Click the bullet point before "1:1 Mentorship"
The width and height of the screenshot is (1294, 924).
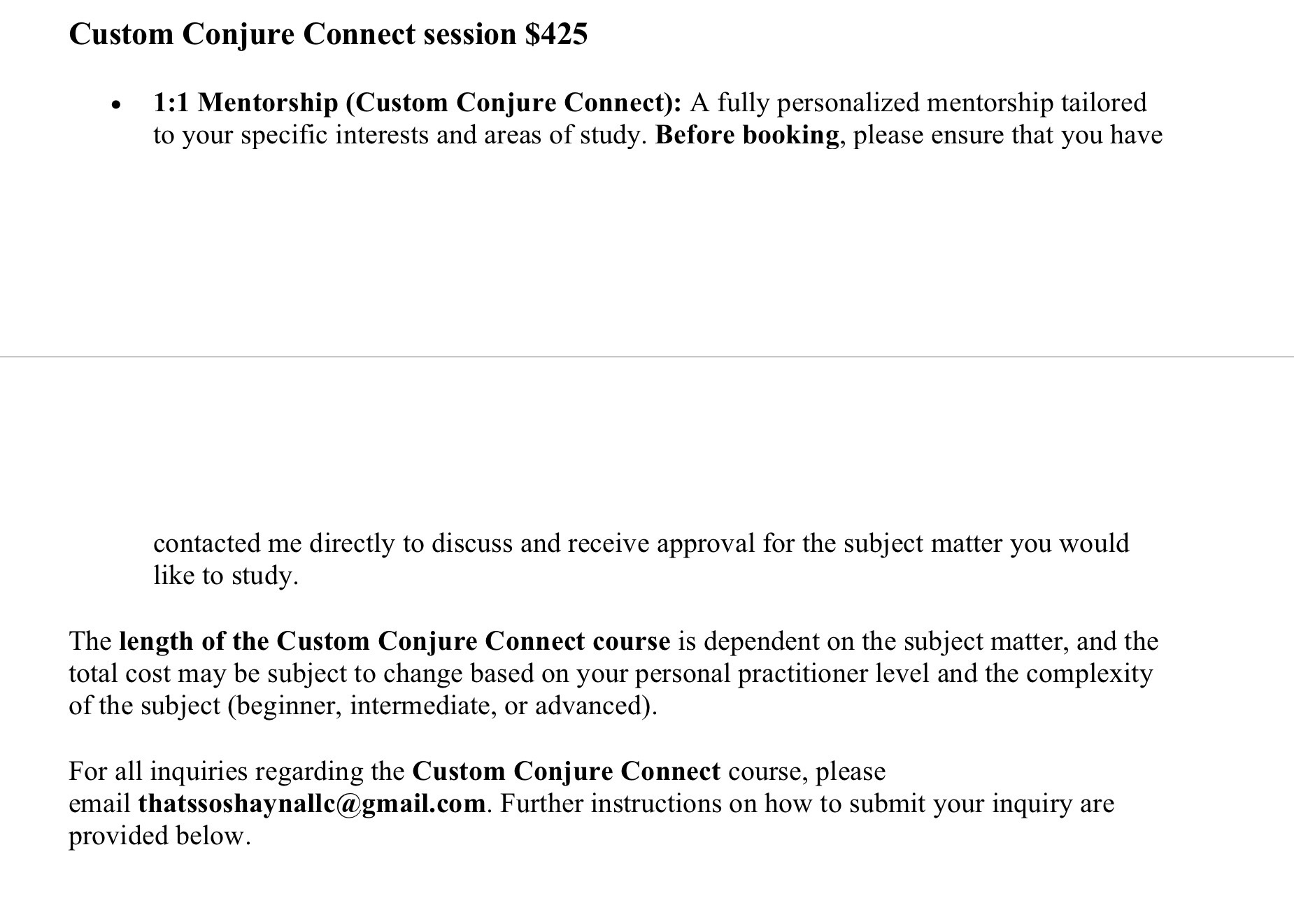[116, 106]
